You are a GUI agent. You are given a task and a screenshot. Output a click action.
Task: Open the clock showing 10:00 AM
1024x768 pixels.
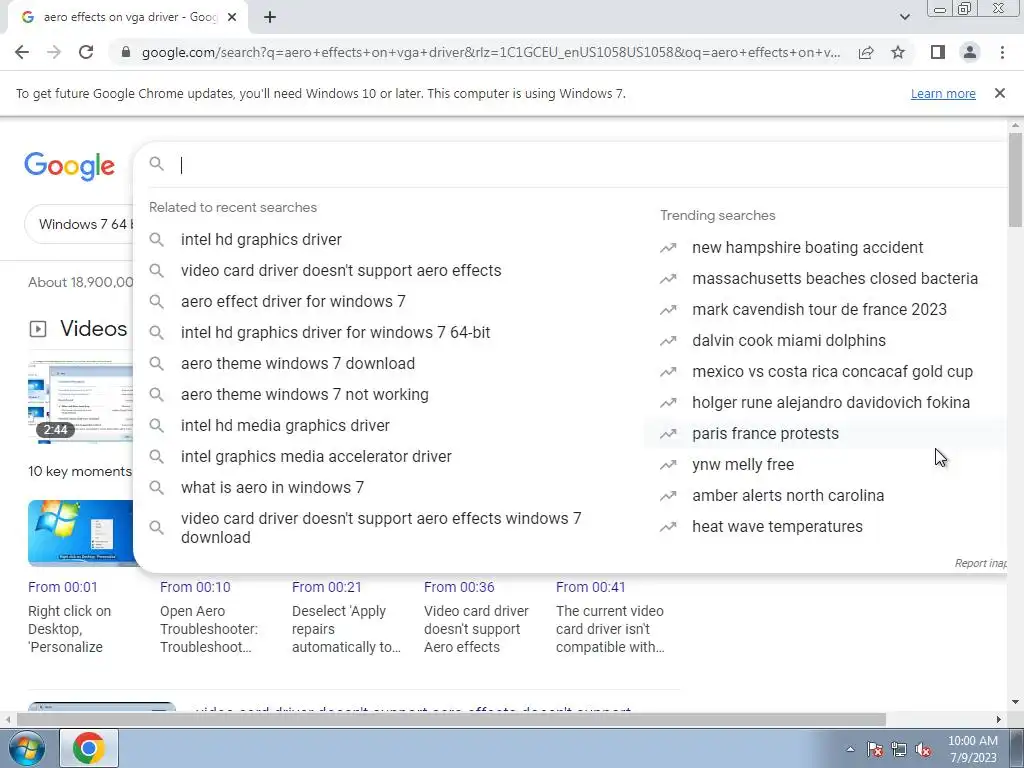[x=972, y=749]
